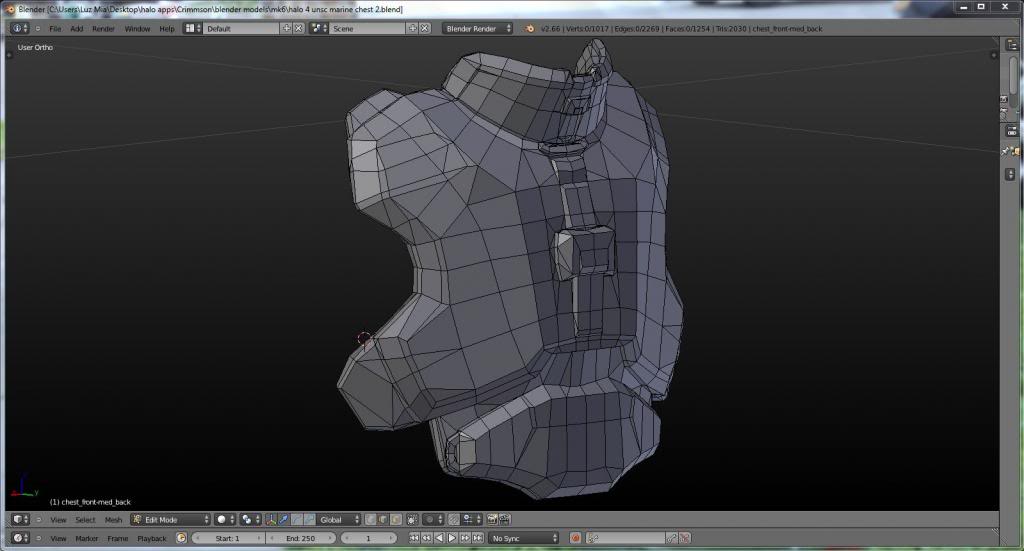
Task: Open the scene browser icon
Action: (319, 28)
